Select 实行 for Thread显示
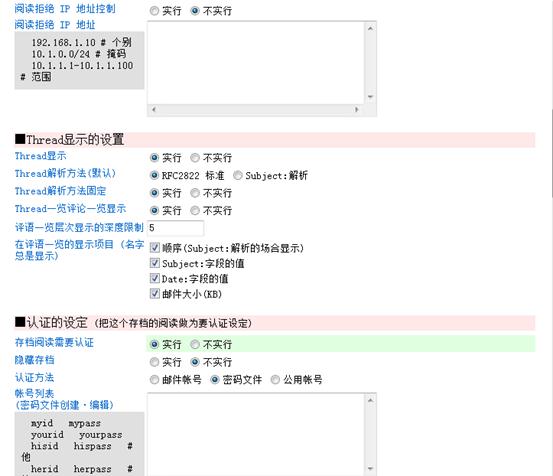Screen dimensions: 553x476 154,158
